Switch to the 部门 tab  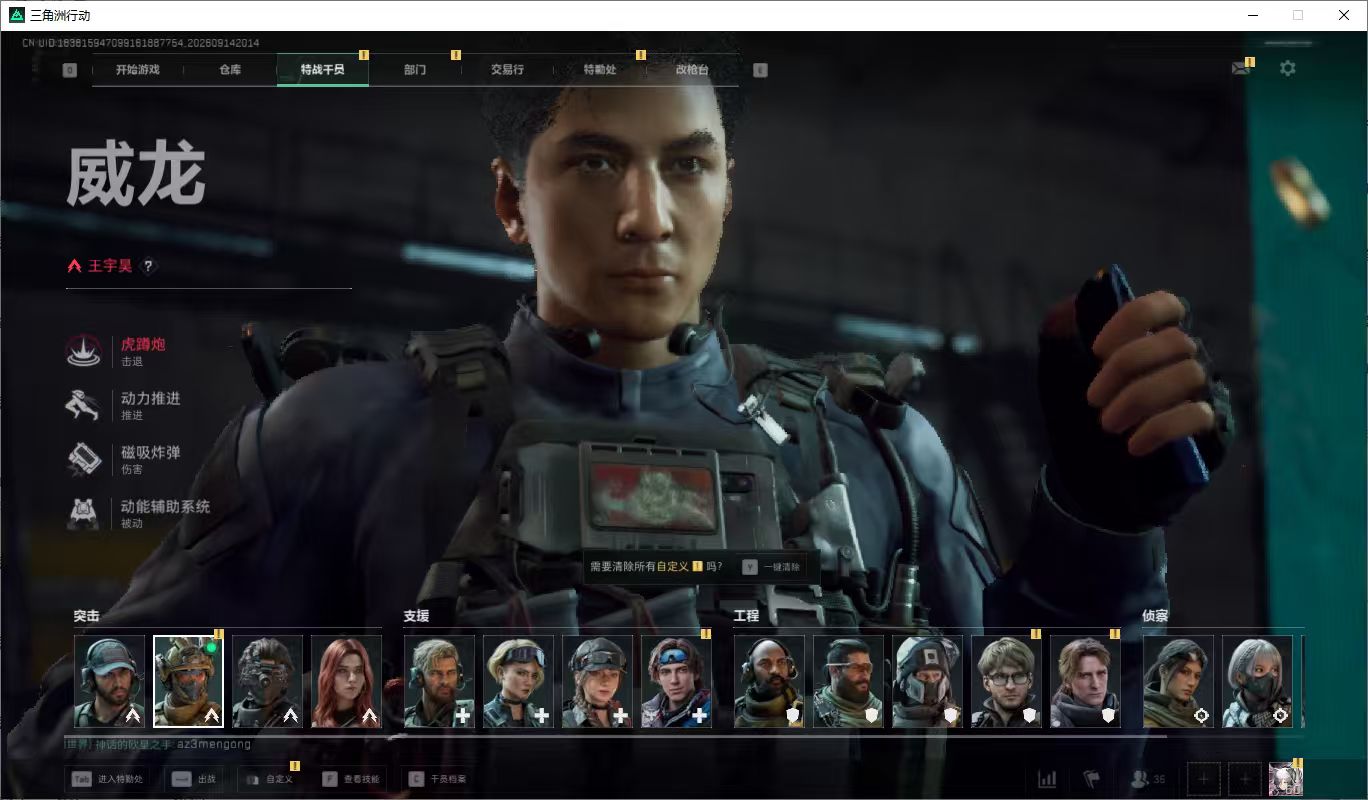tap(415, 70)
